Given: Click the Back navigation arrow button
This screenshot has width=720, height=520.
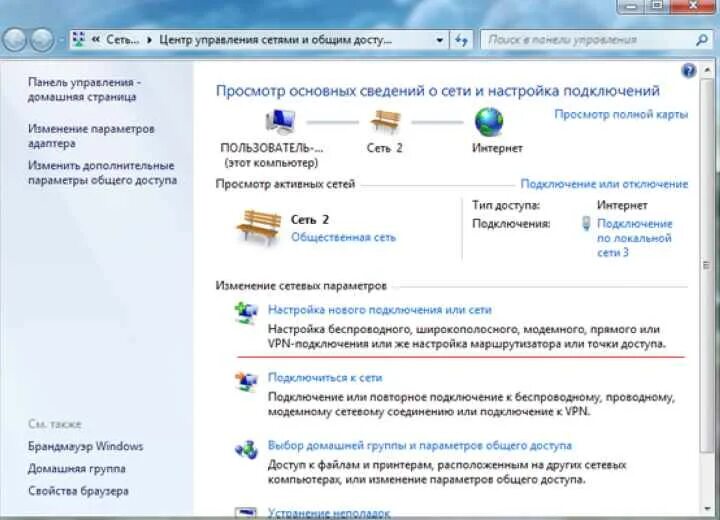Looking at the screenshot, I should pos(14,40).
